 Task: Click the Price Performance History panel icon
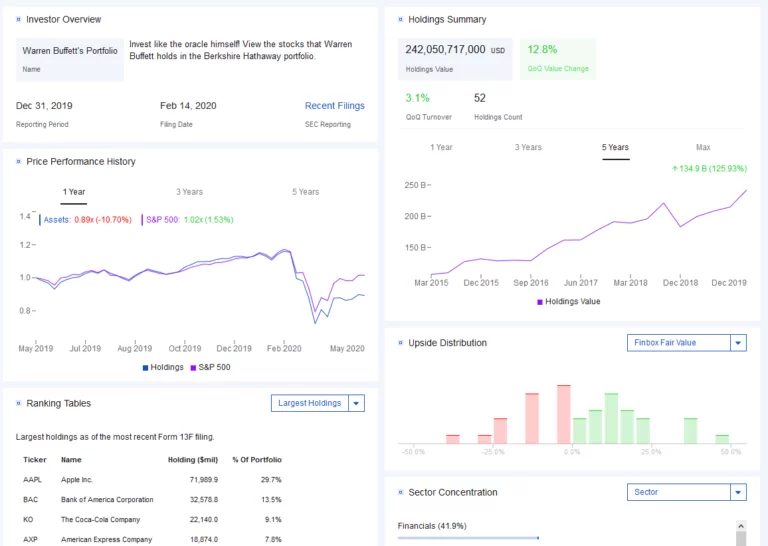tap(19, 161)
